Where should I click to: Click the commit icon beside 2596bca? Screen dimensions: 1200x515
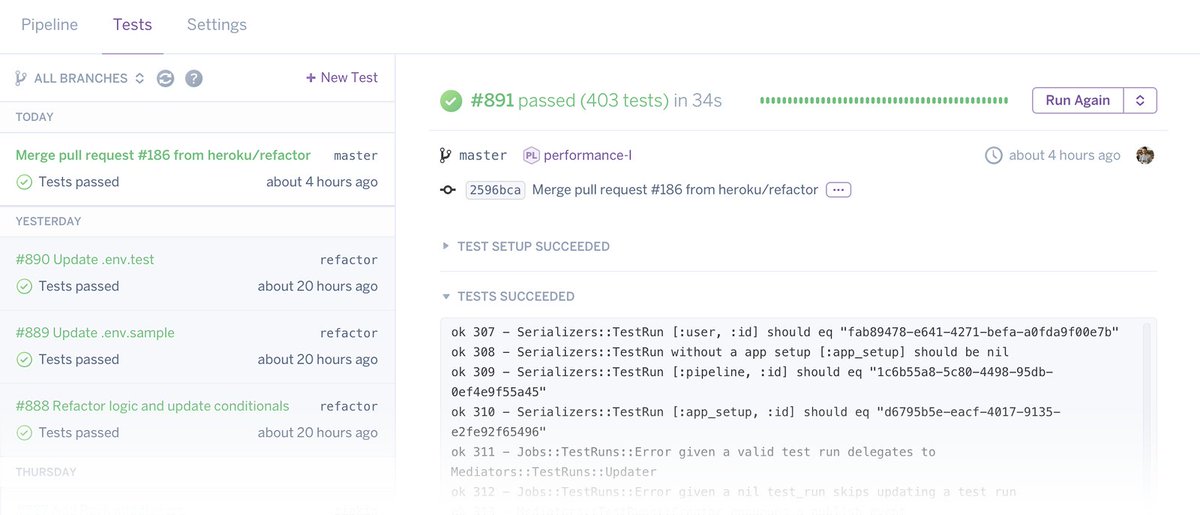click(448, 190)
